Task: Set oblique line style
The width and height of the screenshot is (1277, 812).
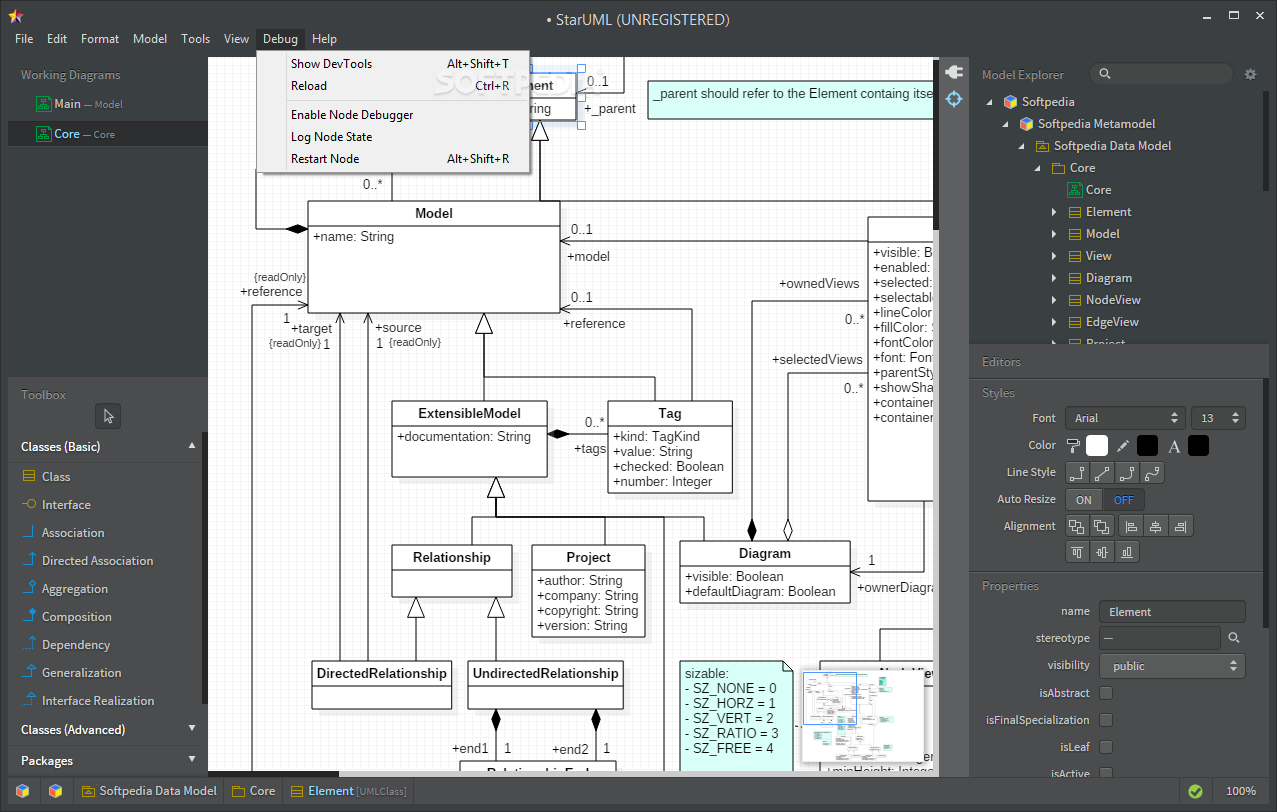Action: click(x=1103, y=472)
